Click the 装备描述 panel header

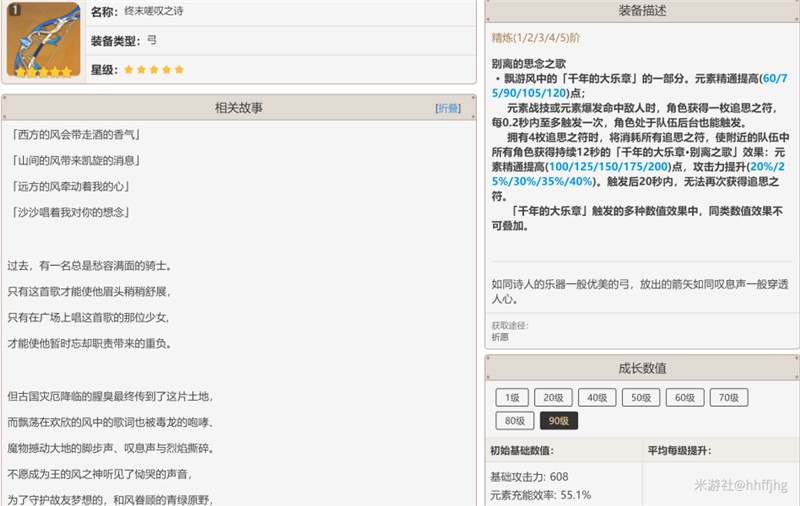(x=642, y=11)
